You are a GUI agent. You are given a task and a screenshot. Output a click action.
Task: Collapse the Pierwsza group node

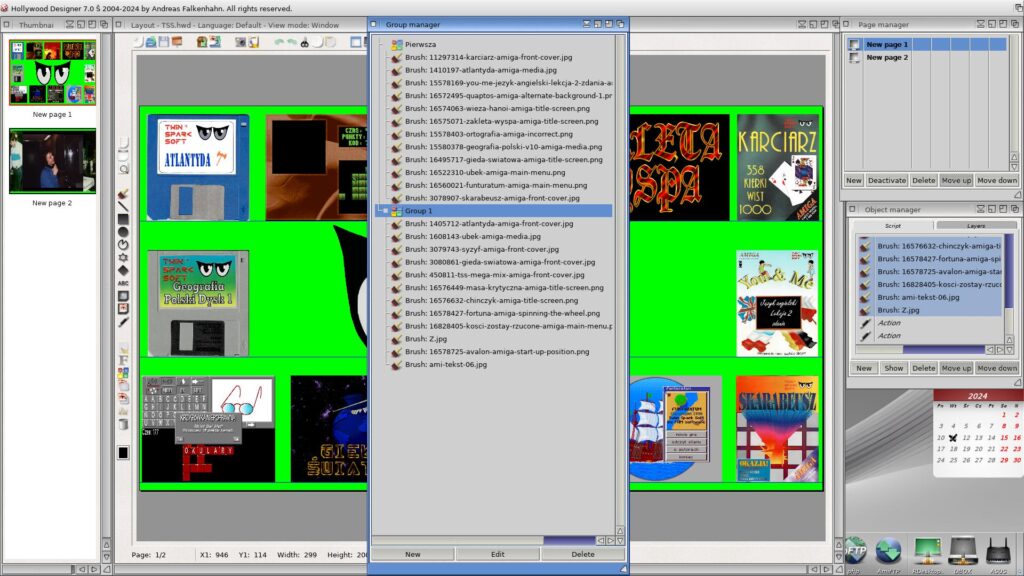[384, 44]
